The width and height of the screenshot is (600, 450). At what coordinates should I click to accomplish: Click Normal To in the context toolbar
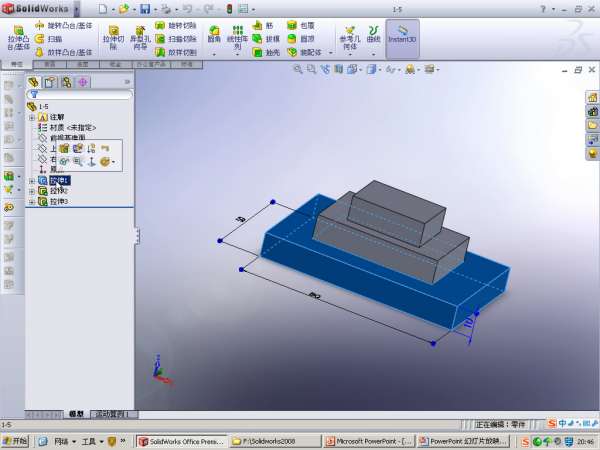pos(91,161)
